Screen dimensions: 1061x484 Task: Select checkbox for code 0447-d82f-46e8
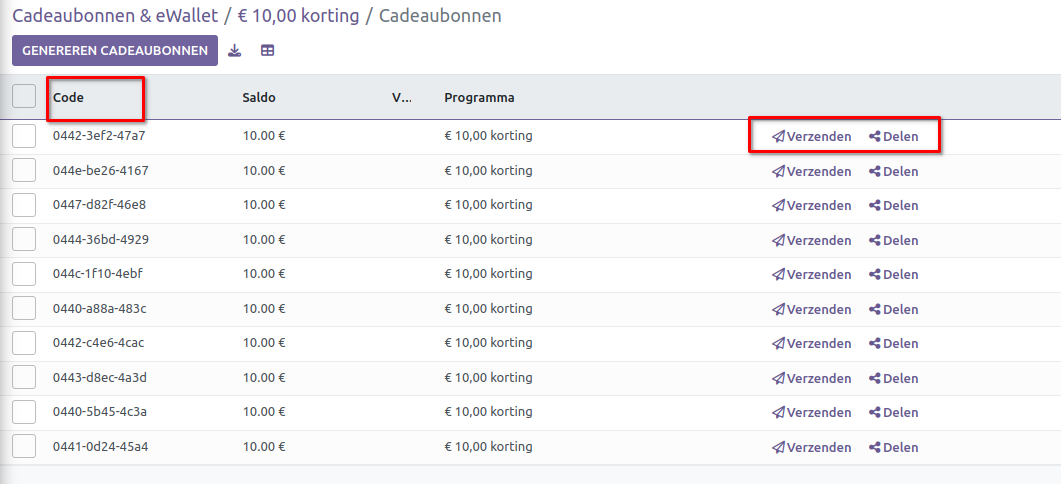24,205
